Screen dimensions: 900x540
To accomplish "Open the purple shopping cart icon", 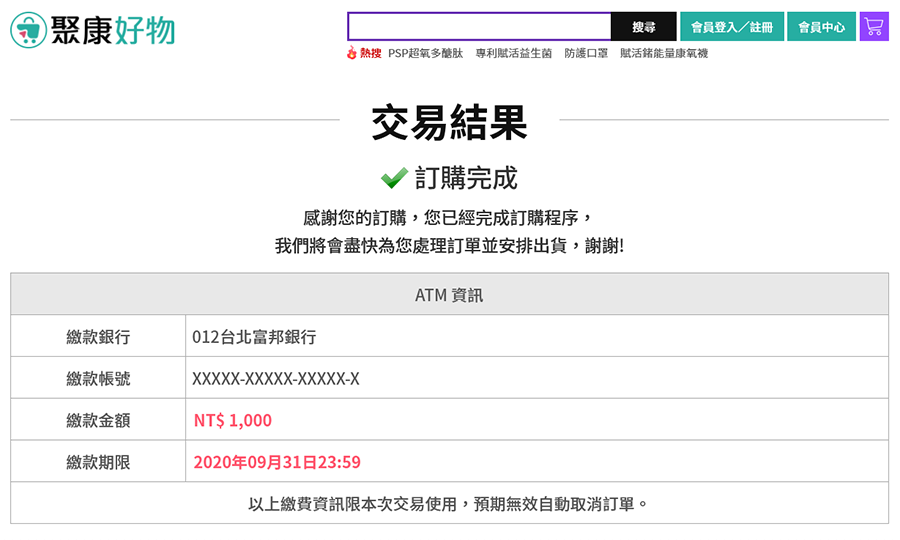I will [x=874, y=26].
